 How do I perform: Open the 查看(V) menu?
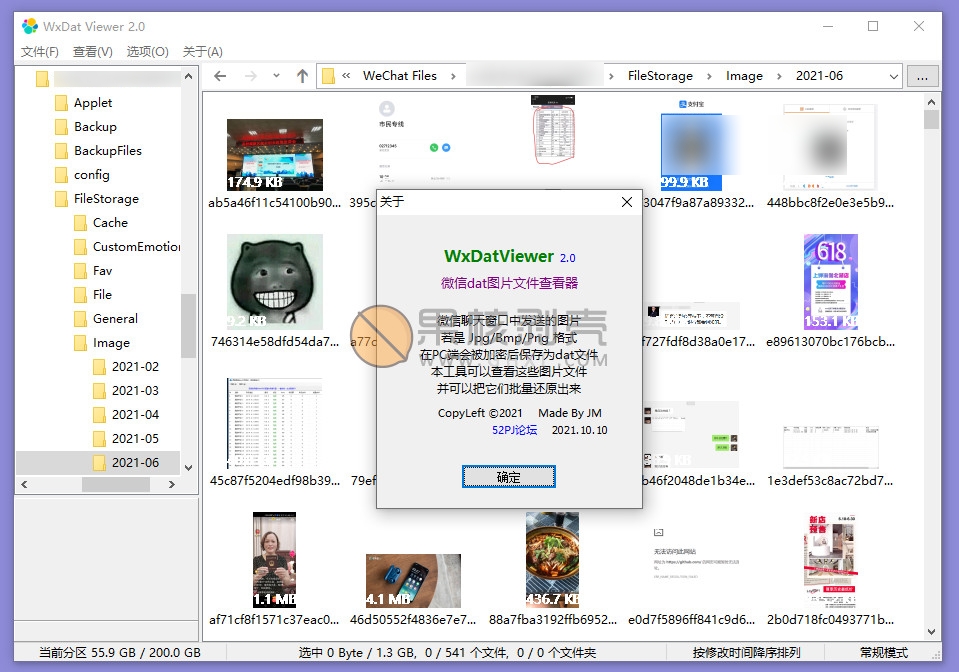tap(92, 51)
